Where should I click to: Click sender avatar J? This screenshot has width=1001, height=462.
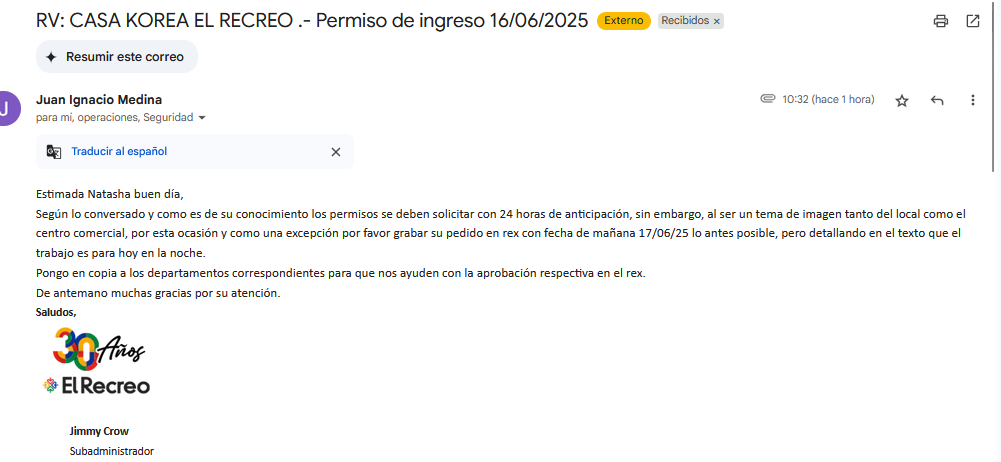[x=6, y=108]
